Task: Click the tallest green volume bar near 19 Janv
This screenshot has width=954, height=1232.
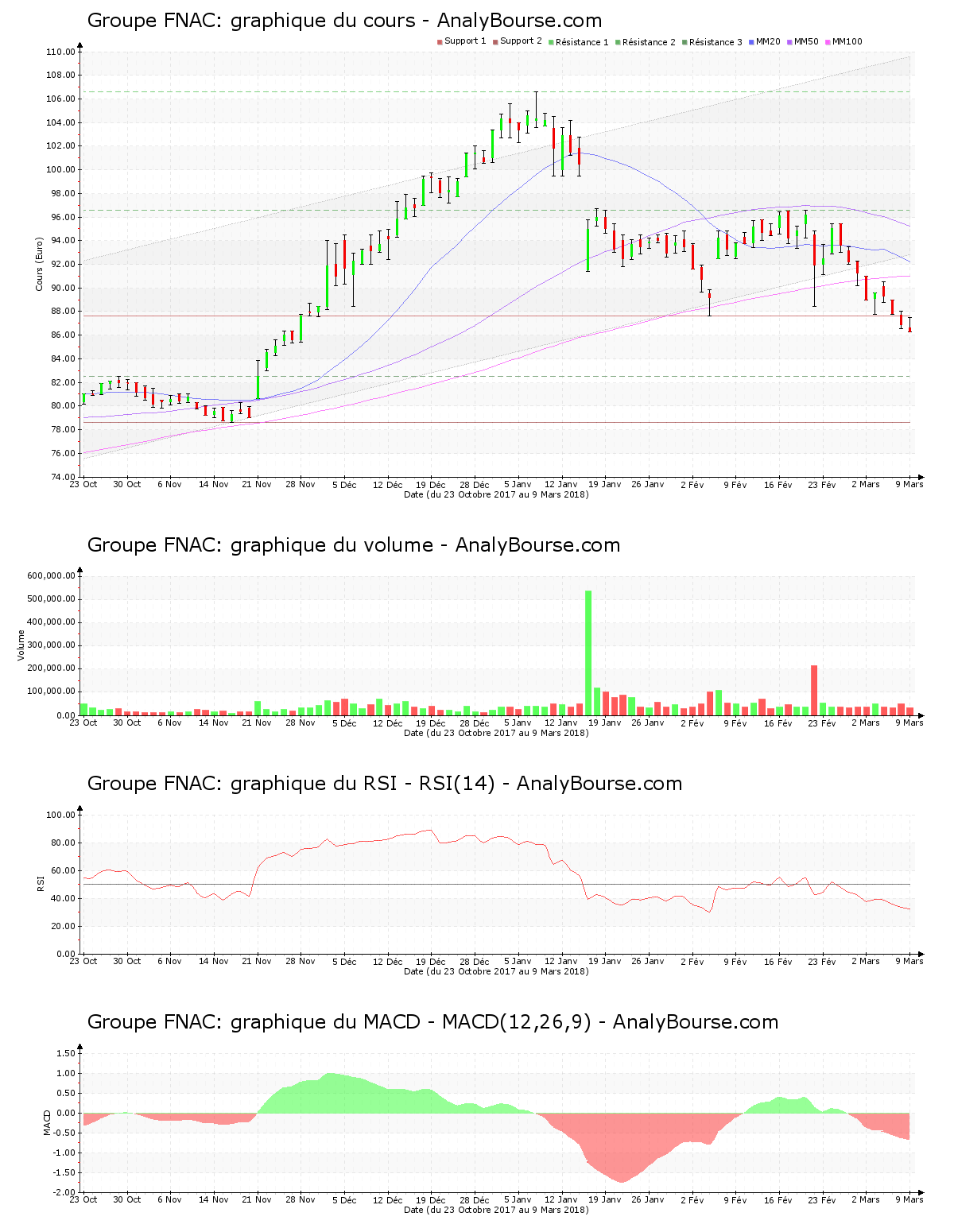Action: point(588,653)
